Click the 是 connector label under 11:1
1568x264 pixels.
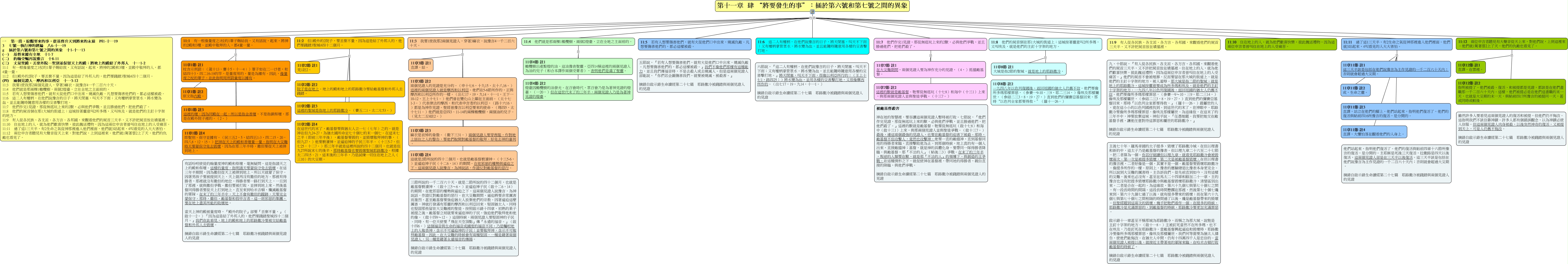coord(236,56)
